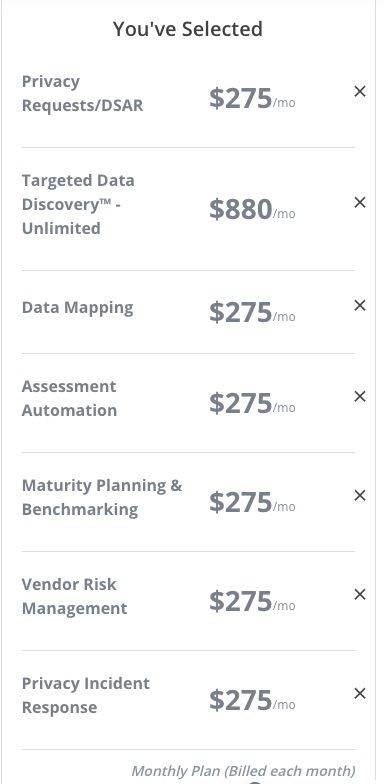Click Targeted Data Discovery - Unlimited label
The width and height of the screenshot is (384, 784).
click(78, 204)
